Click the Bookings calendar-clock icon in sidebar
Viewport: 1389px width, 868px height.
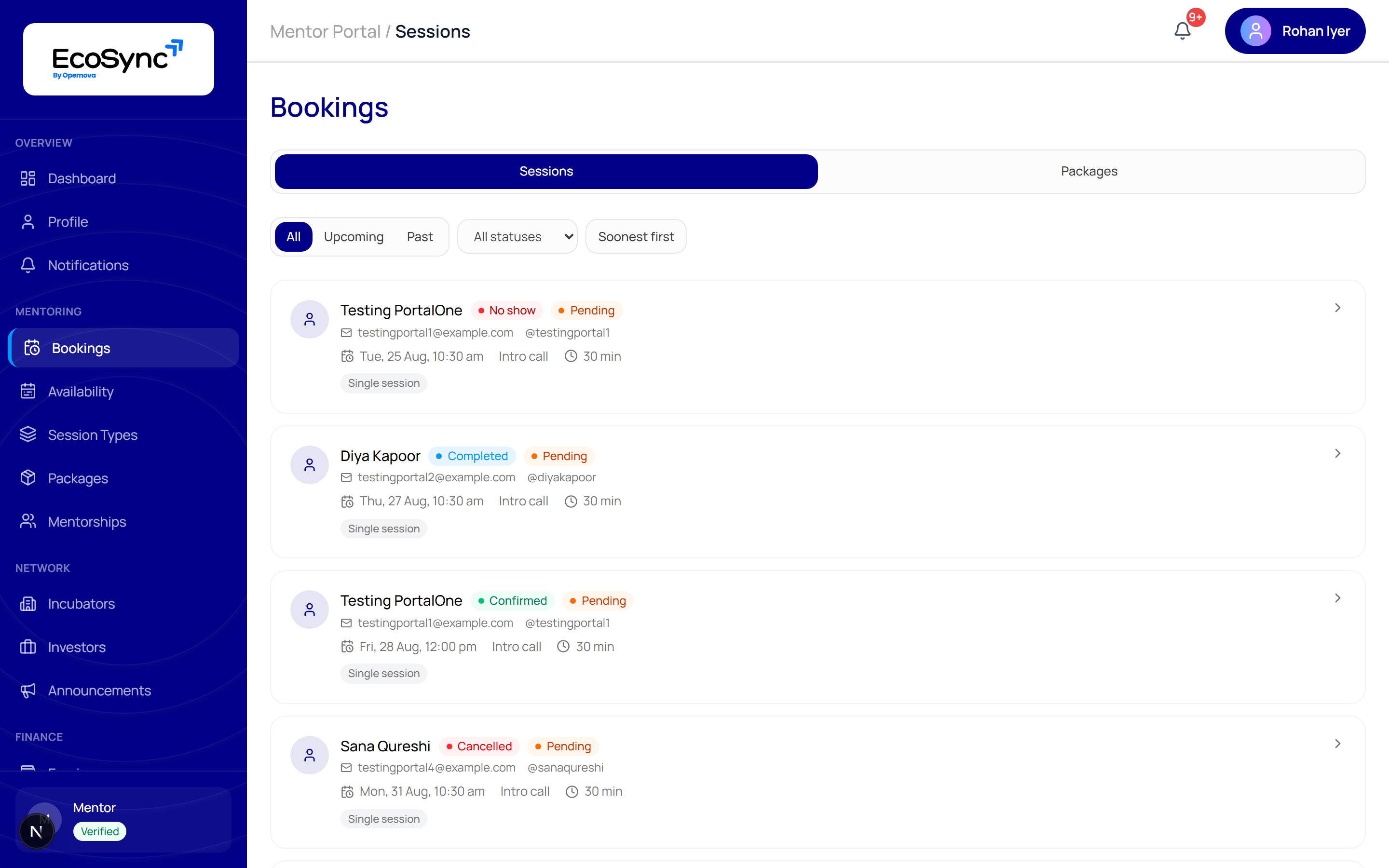[32, 348]
